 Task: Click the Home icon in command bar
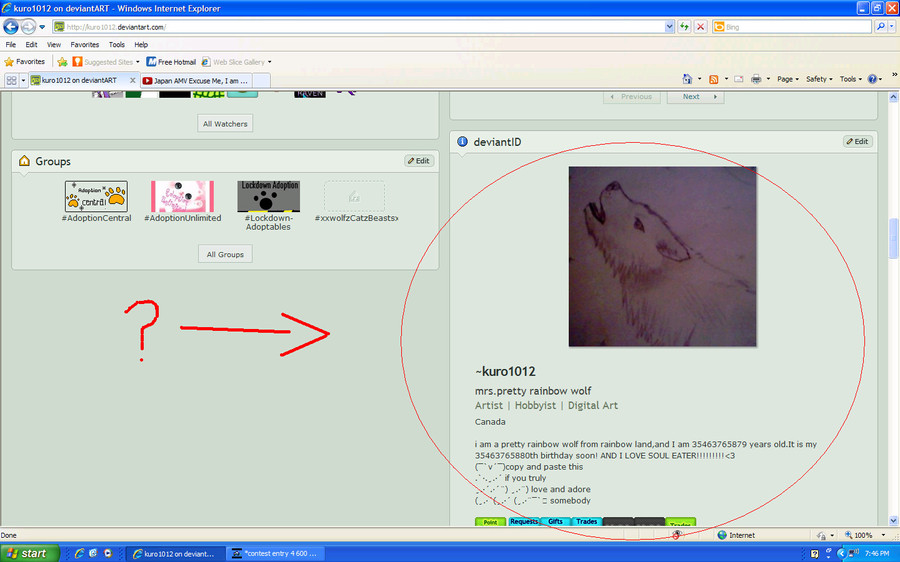687,79
